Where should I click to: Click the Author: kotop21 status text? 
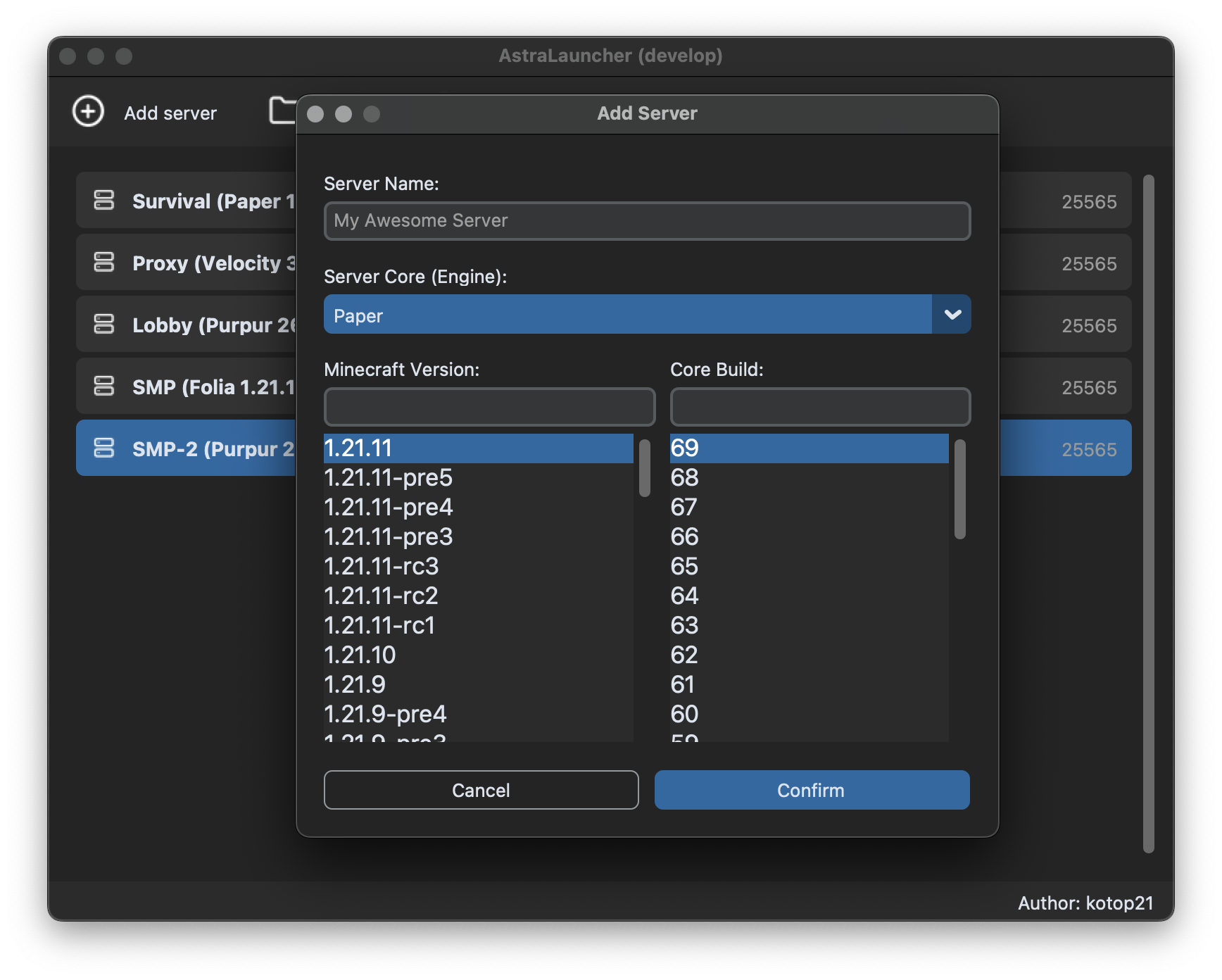(1085, 903)
